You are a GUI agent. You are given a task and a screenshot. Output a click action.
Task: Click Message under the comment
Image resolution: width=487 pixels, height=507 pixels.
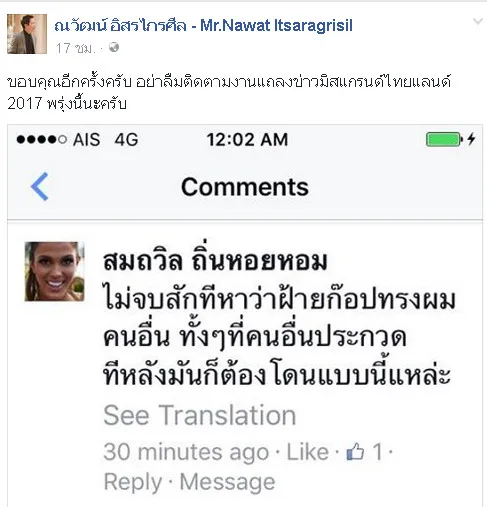(228, 482)
